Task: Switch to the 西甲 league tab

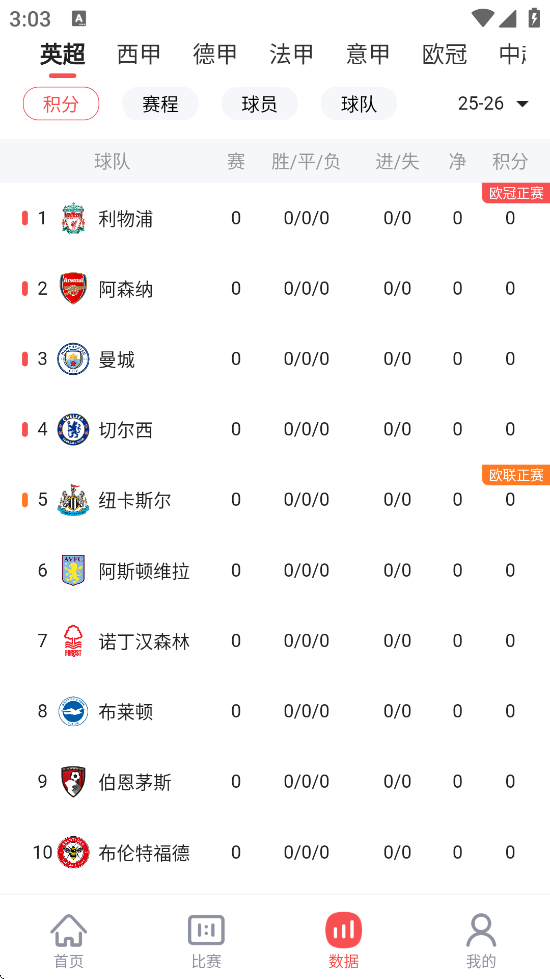Action: 139,54
